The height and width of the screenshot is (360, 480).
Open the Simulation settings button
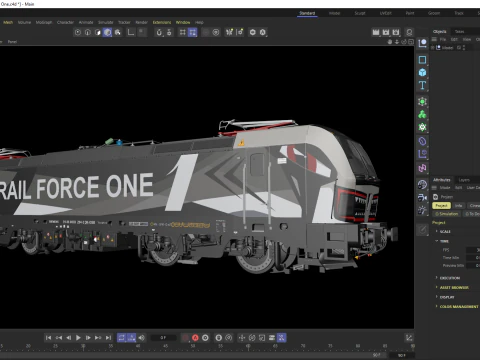click(x=447, y=214)
